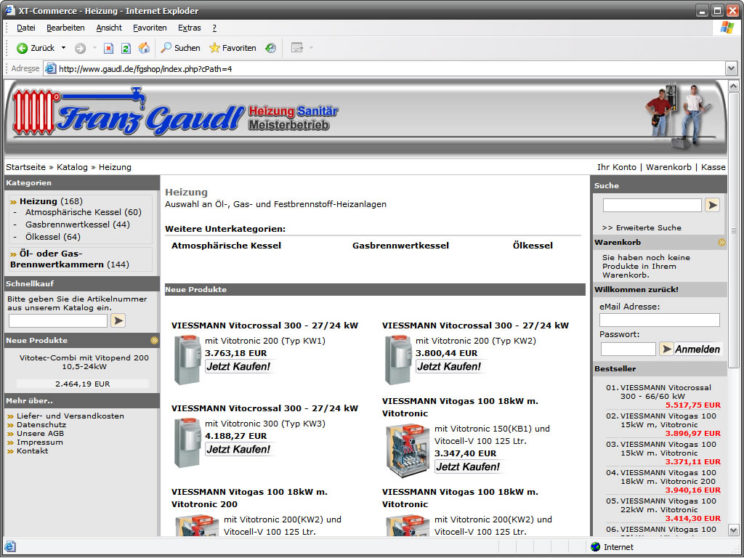Image resolution: width=744 pixels, height=558 pixels.
Task: Open the Katalog breadcrumb link
Action: (72, 167)
